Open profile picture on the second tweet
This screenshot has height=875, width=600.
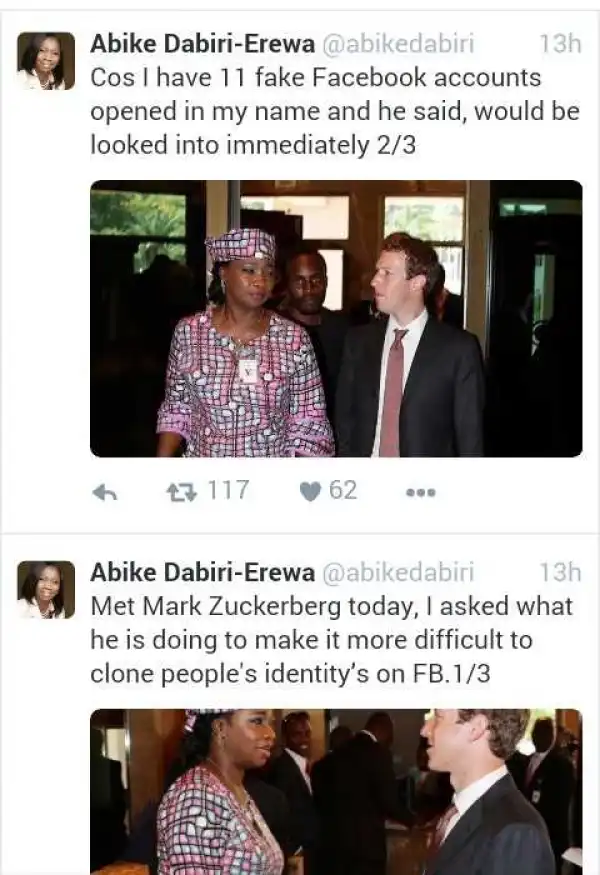[x=46, y=589]
